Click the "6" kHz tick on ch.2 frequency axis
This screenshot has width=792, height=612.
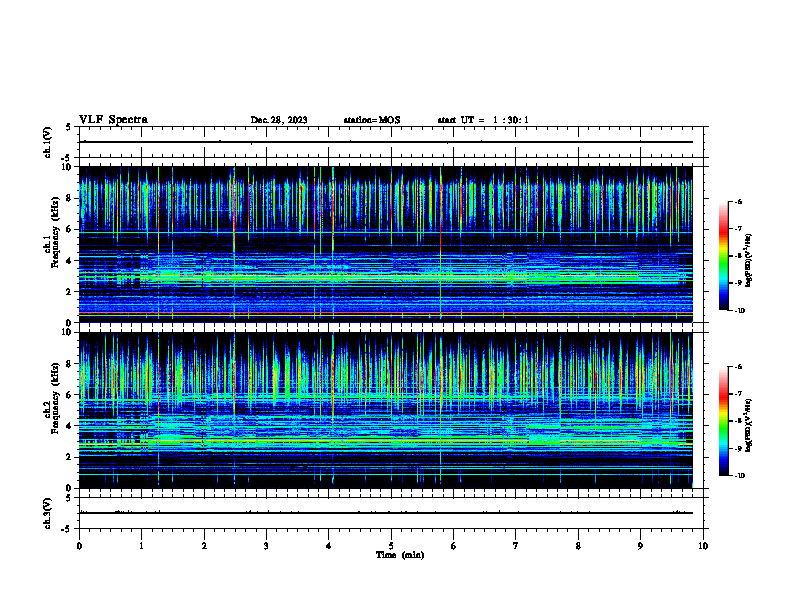click(x=70, y=395)
